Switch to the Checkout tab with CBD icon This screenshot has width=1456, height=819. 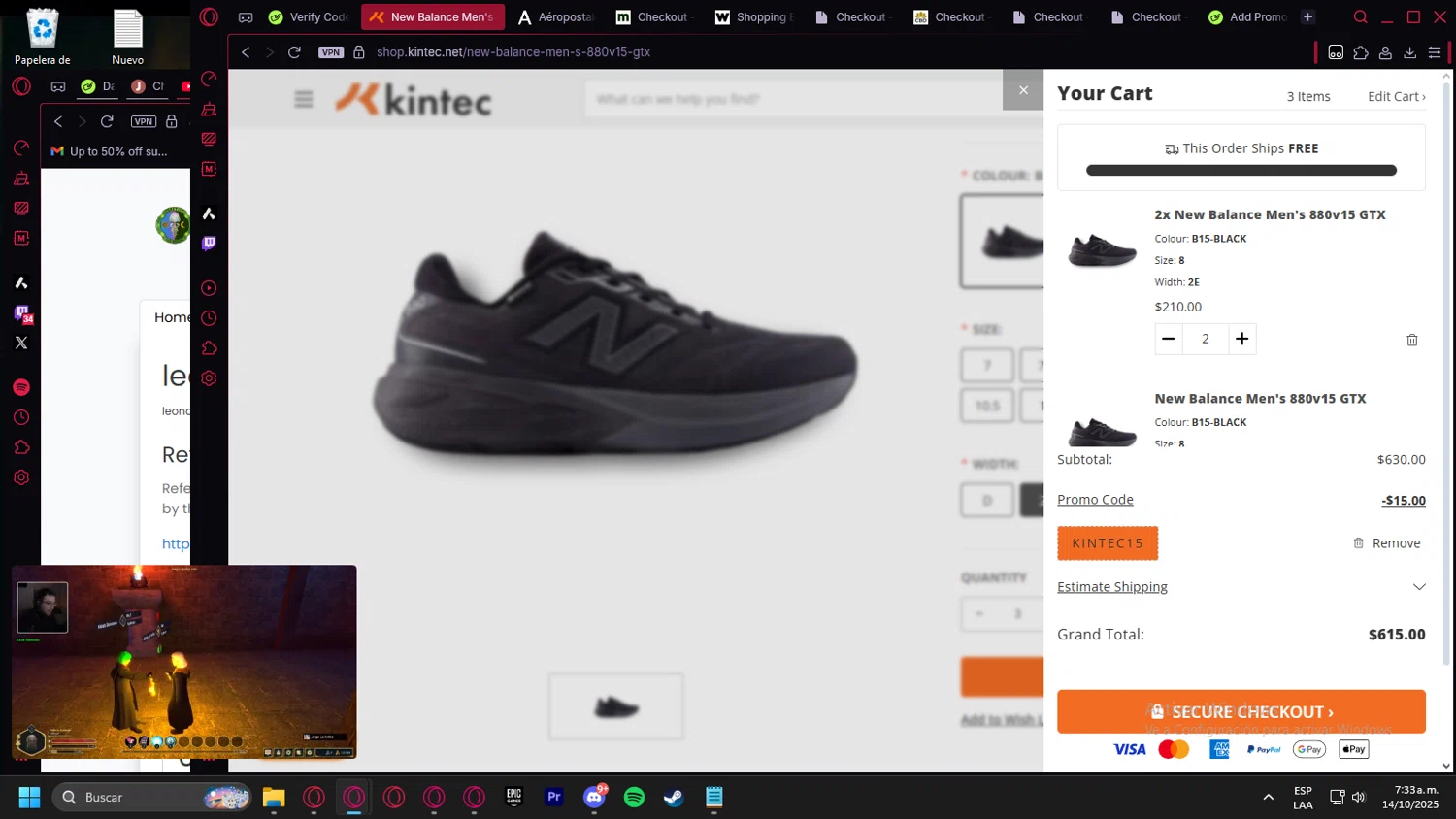[950, 17]
